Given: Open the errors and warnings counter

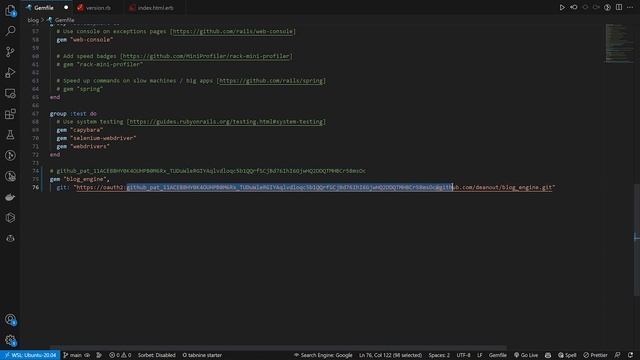Looking at the screenshot, I should [120, 355].
